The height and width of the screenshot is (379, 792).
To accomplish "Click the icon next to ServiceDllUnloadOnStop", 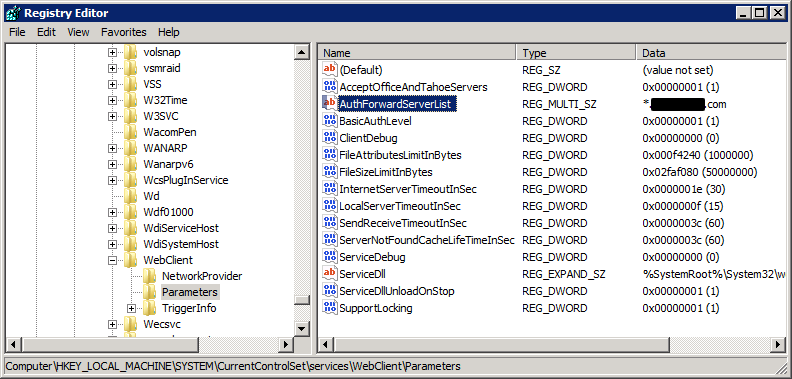I will pos(329,291).
